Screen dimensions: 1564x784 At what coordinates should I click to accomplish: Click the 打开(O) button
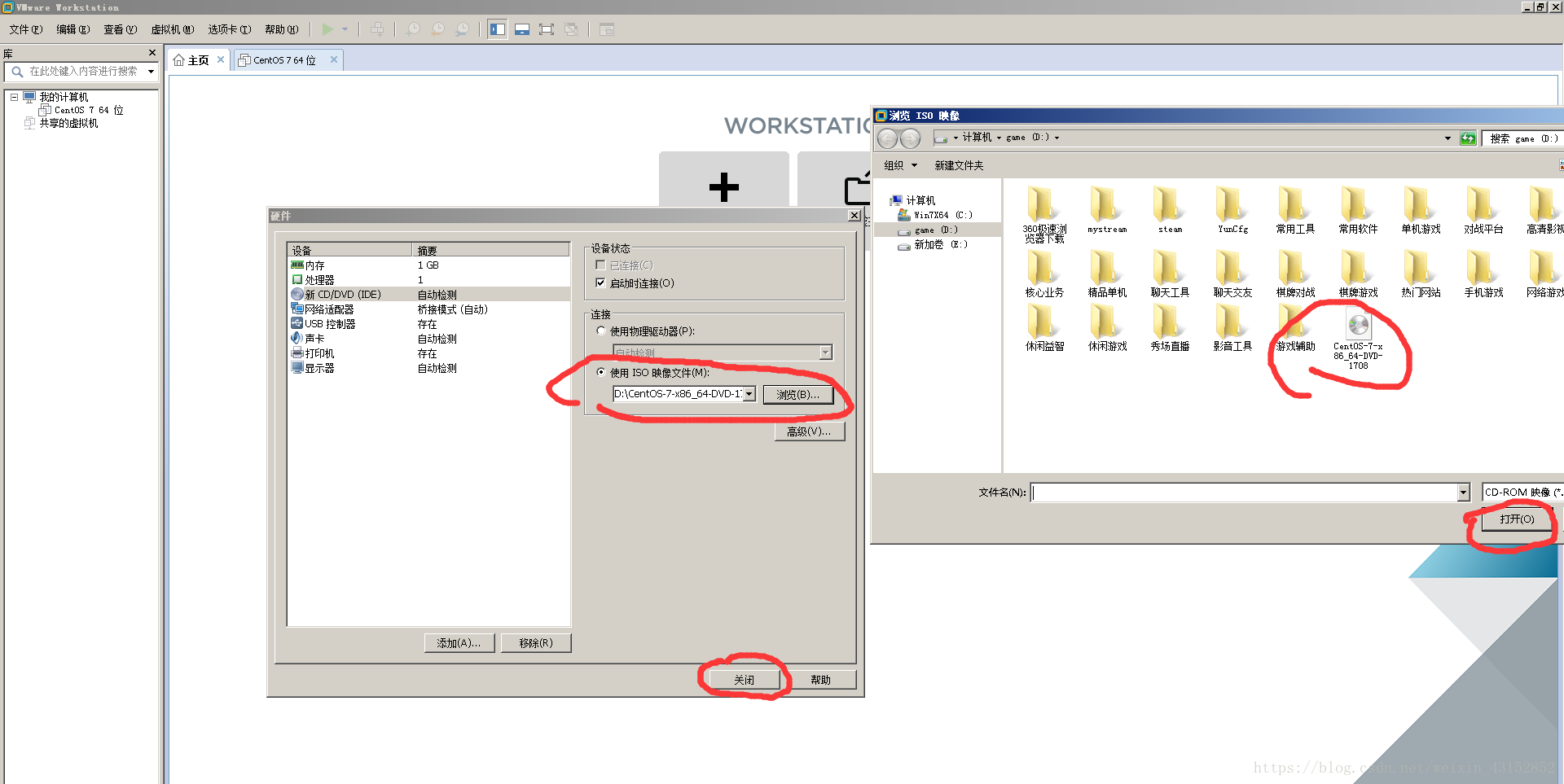point(1517,519)
